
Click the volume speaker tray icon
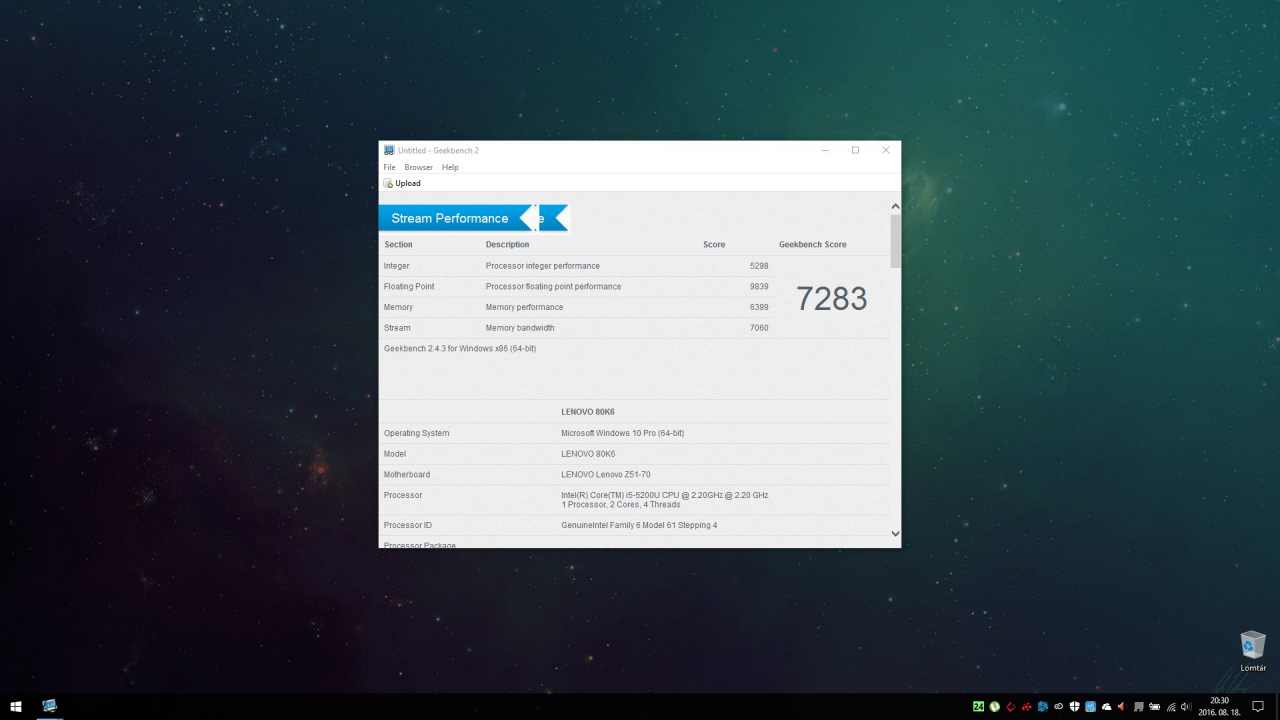click(1186, 707)
